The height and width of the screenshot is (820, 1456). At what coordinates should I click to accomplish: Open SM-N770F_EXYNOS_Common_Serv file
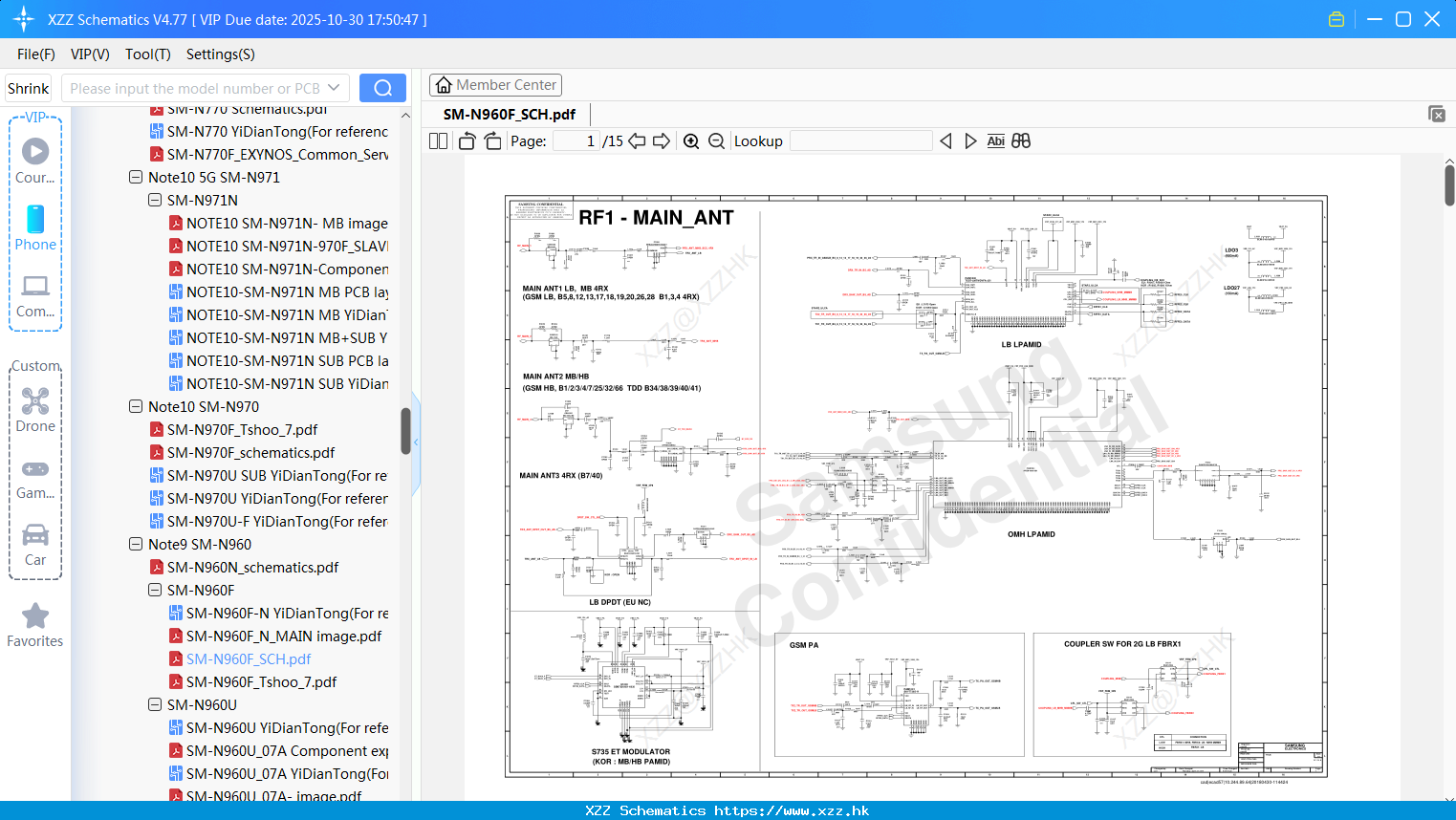pos(277,154)
